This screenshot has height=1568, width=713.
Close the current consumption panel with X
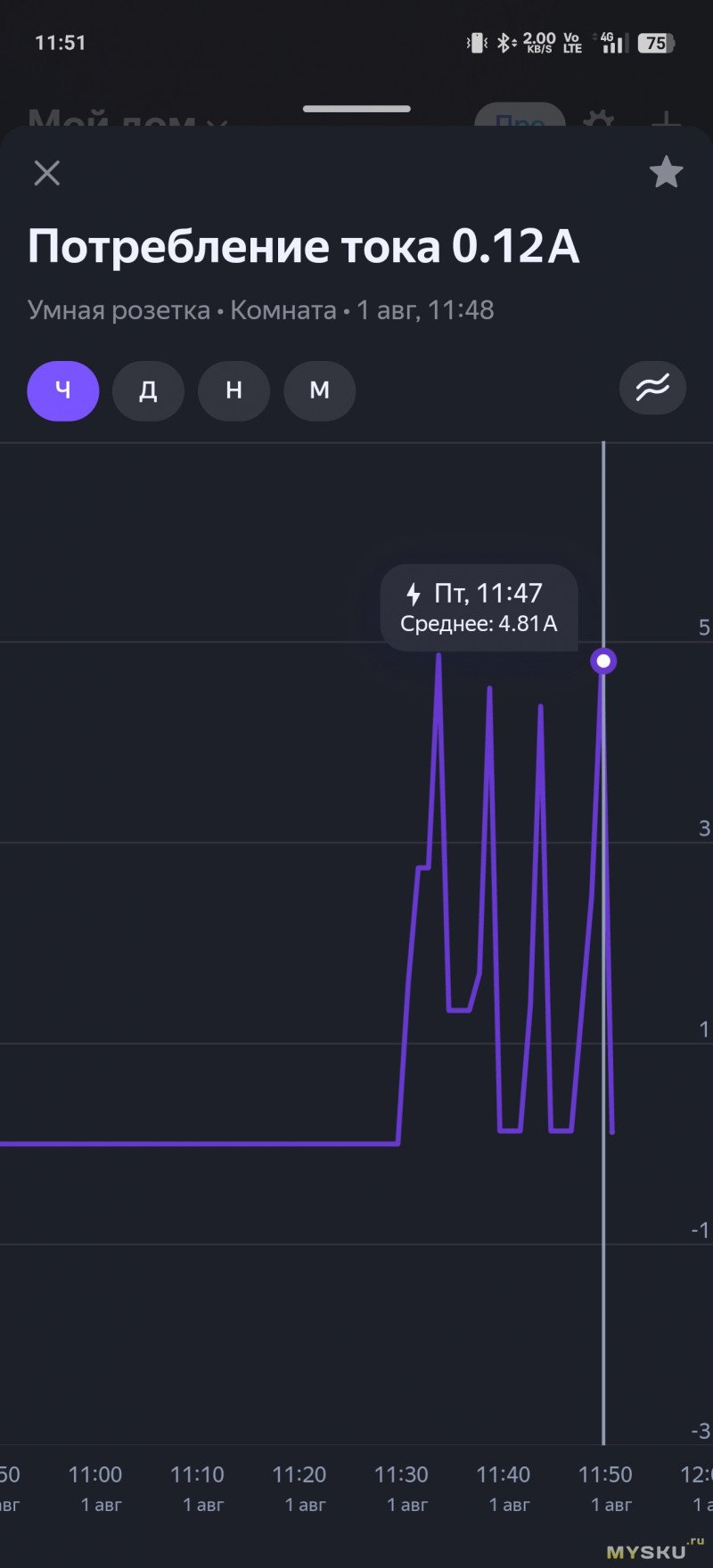coord(46,173)
